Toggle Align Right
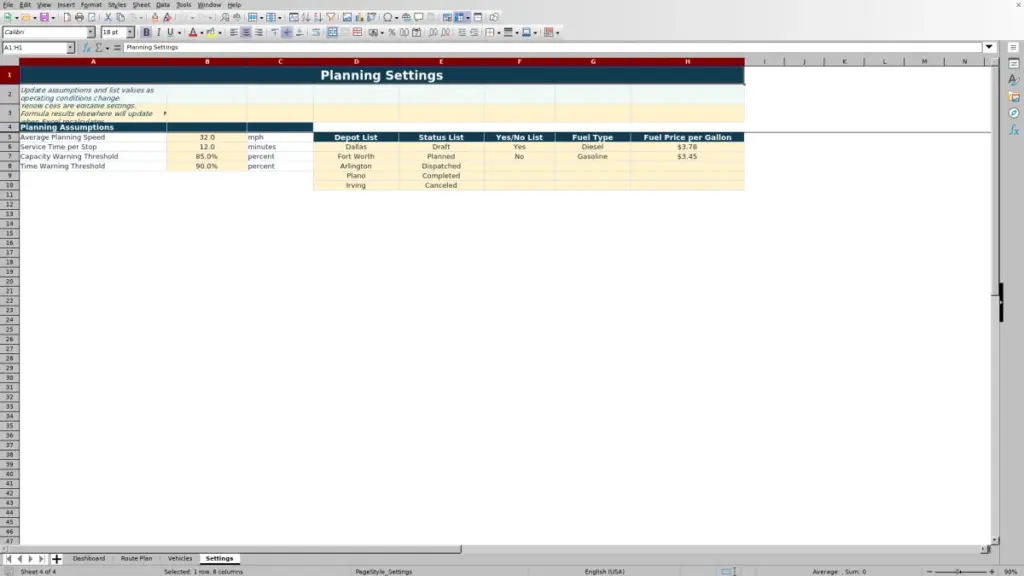1024x576 pixels. [259, 32]
